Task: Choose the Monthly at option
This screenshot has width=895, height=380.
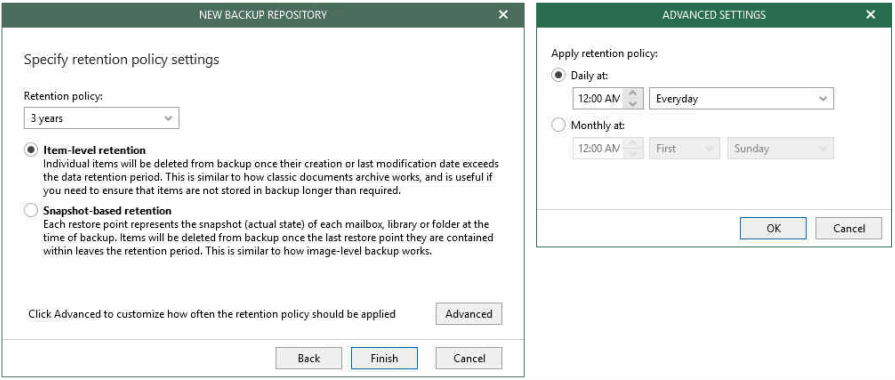Action: point(559,126)
